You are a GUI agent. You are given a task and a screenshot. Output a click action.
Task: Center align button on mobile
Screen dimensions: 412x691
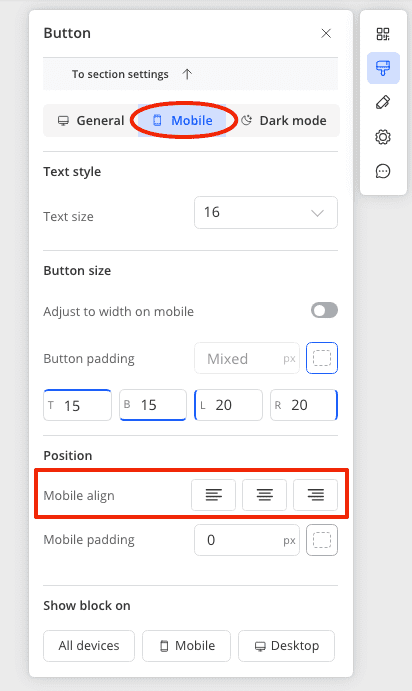click(x=264, y=495)
